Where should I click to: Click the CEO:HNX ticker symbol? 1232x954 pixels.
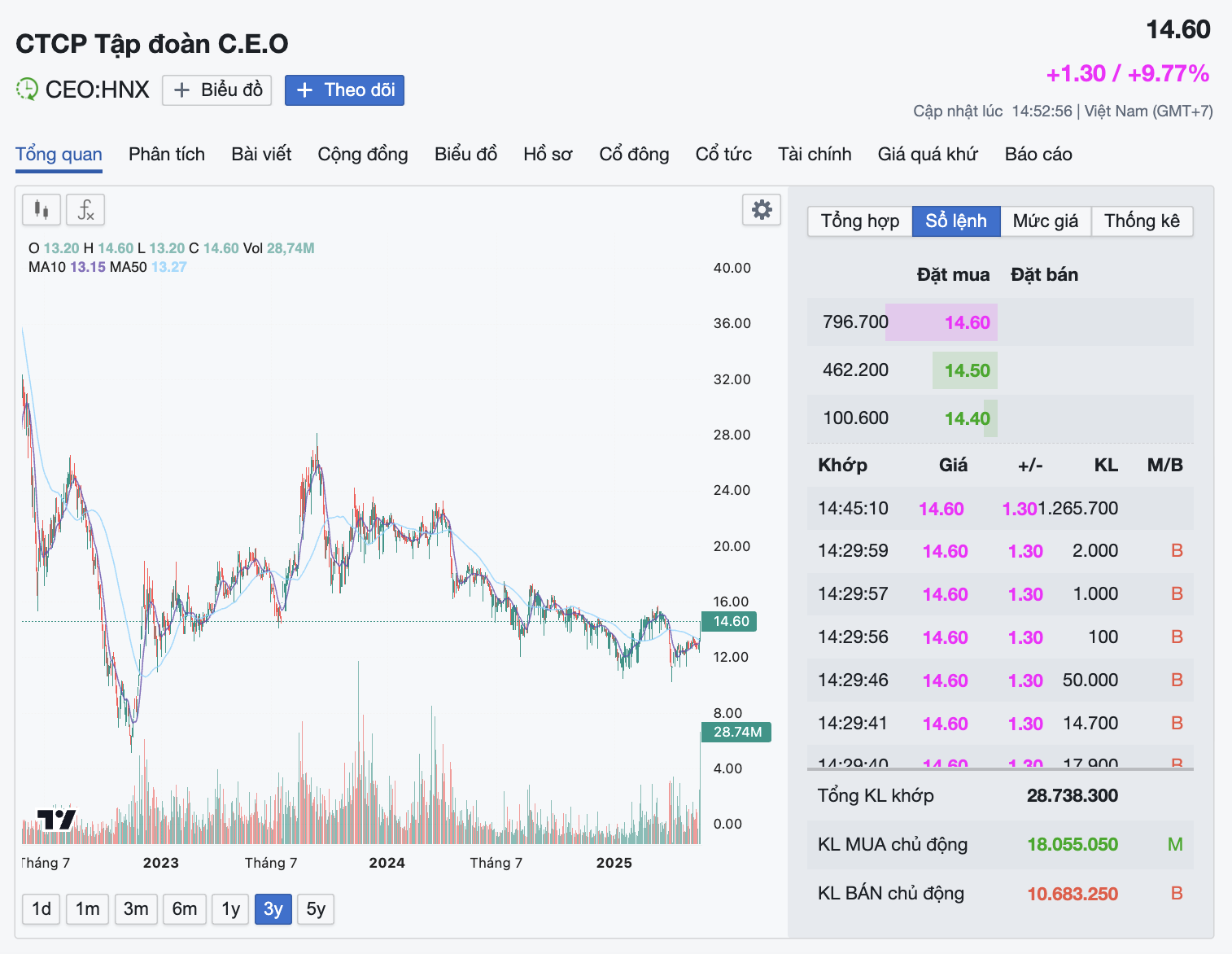click(98, 90)
